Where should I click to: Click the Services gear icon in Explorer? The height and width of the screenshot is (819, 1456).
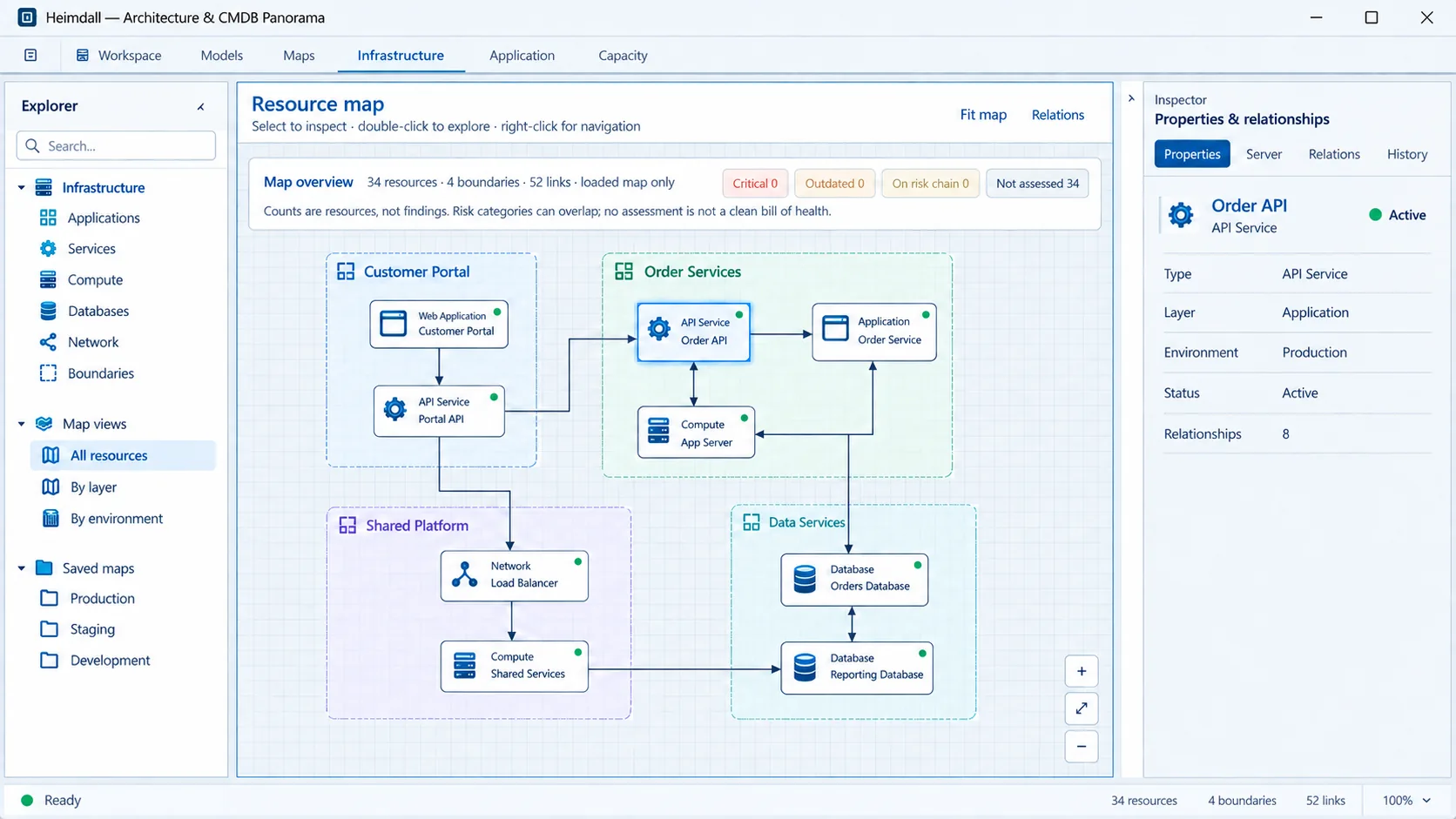tap(48, 248)
